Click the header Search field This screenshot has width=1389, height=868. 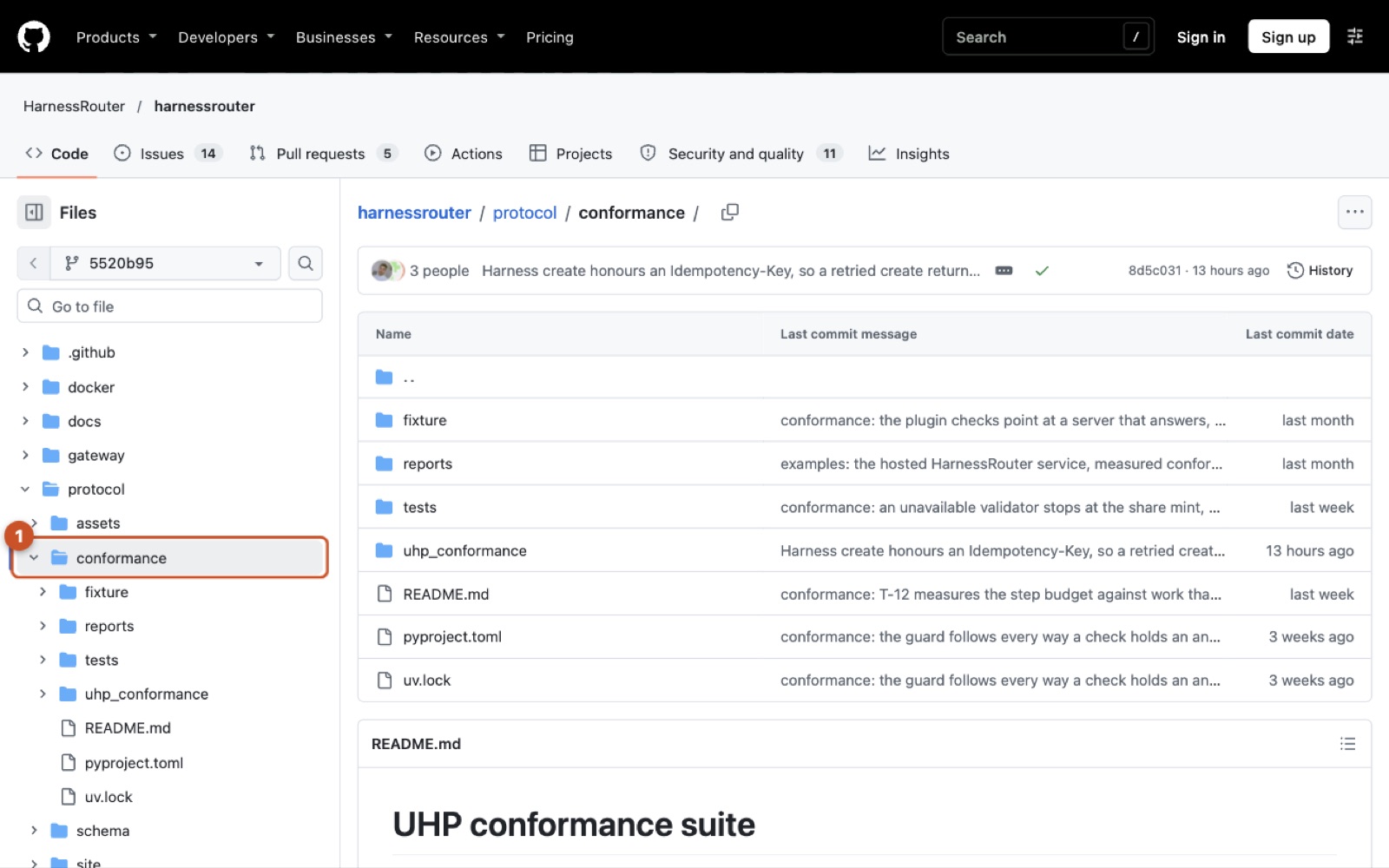tap(1049, 36)
